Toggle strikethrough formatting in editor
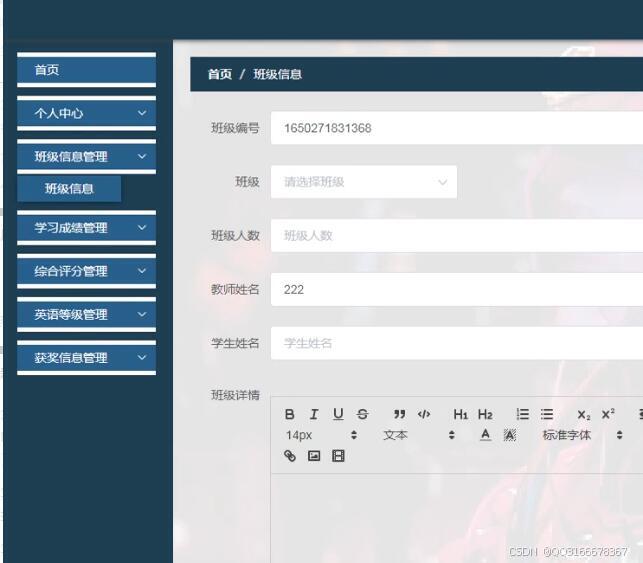 pyautogui.click(x=363, y=414)
